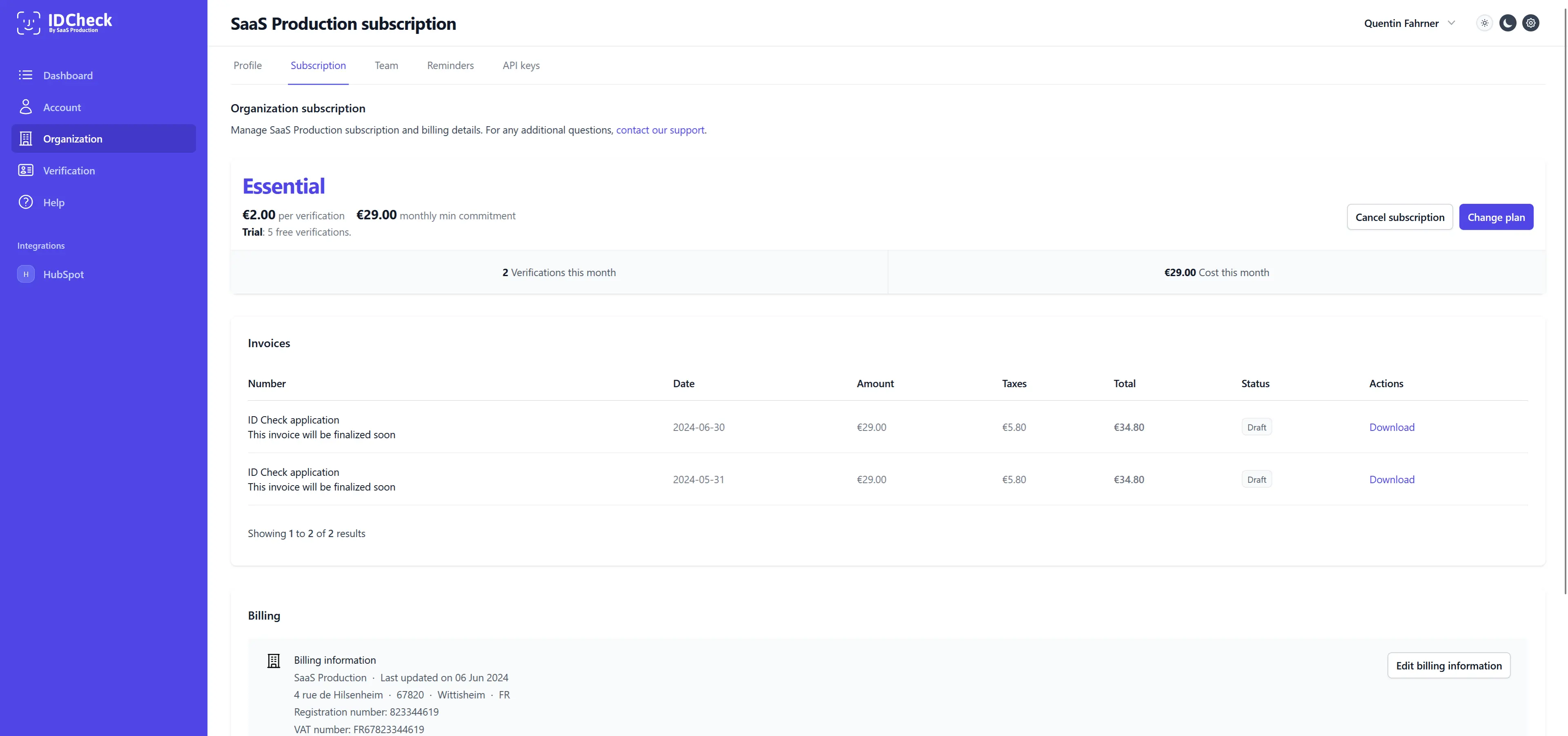The height and width of the screenshot is (736, 1568).
Task: Click the Help question mark icon
Action: (26, 202)
